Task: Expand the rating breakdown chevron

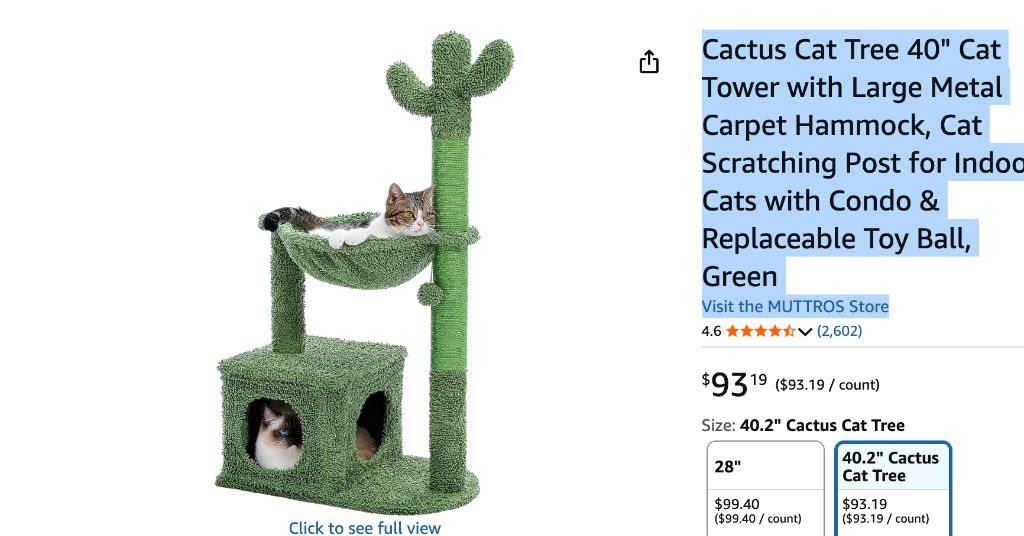Action: [805, 332]
